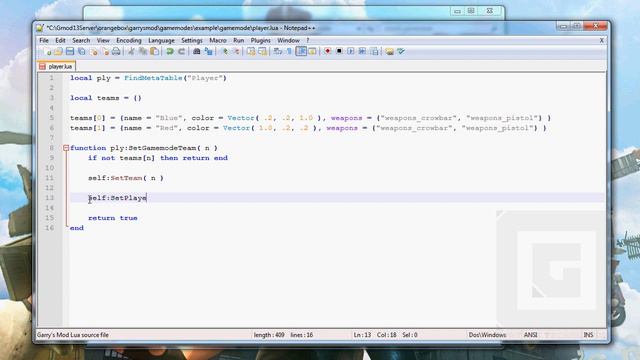Click the Paste clipboard icon
Image resolution: width=640 pixels, height=360 pixels.
click(x=154, y=51)
